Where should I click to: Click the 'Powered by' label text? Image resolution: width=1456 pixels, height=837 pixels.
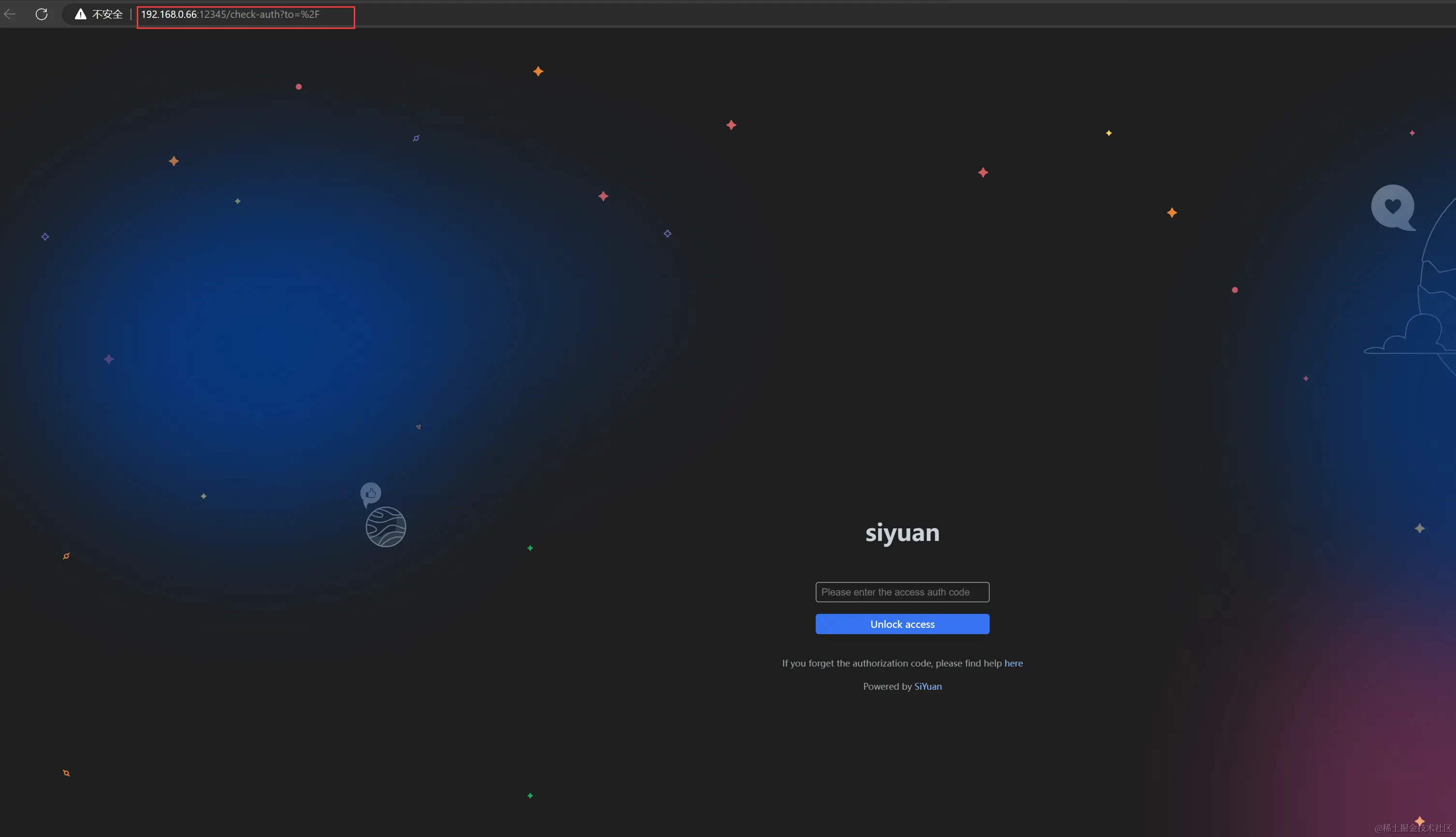click(887, 686)
